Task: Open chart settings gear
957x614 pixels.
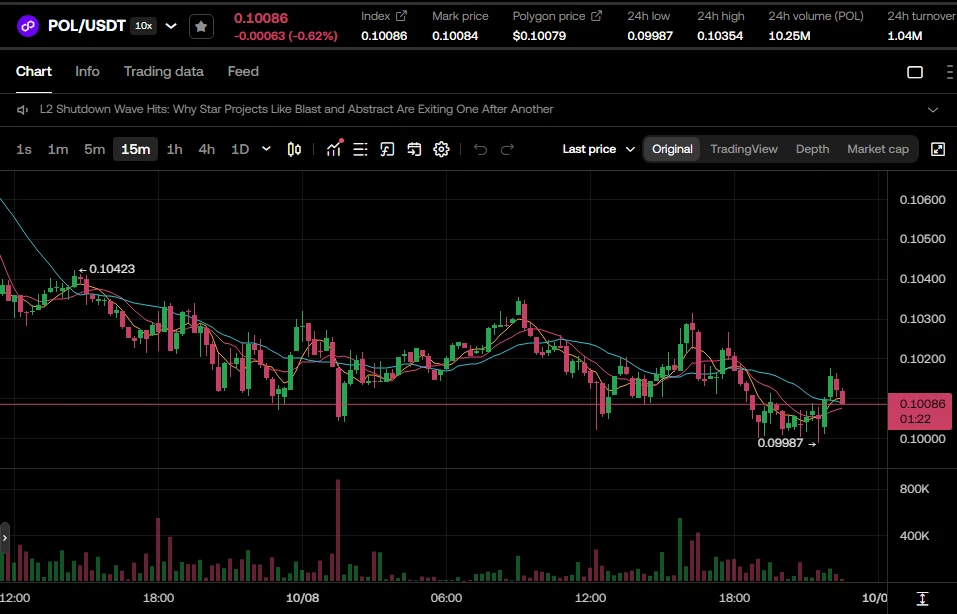Action: coord(441,150)
